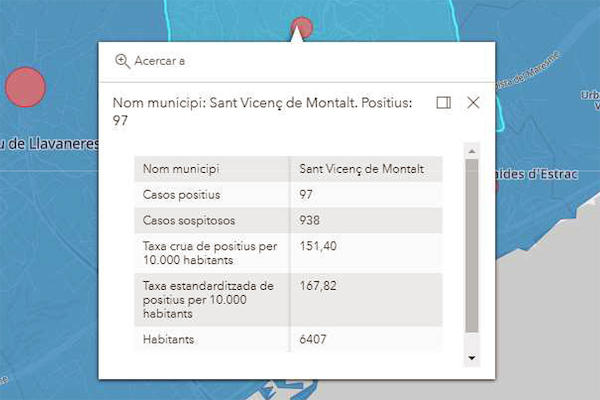Select the small red marker near Caldes d'Estrac
Screen dimensions: 600x400
tap(496, 185)
